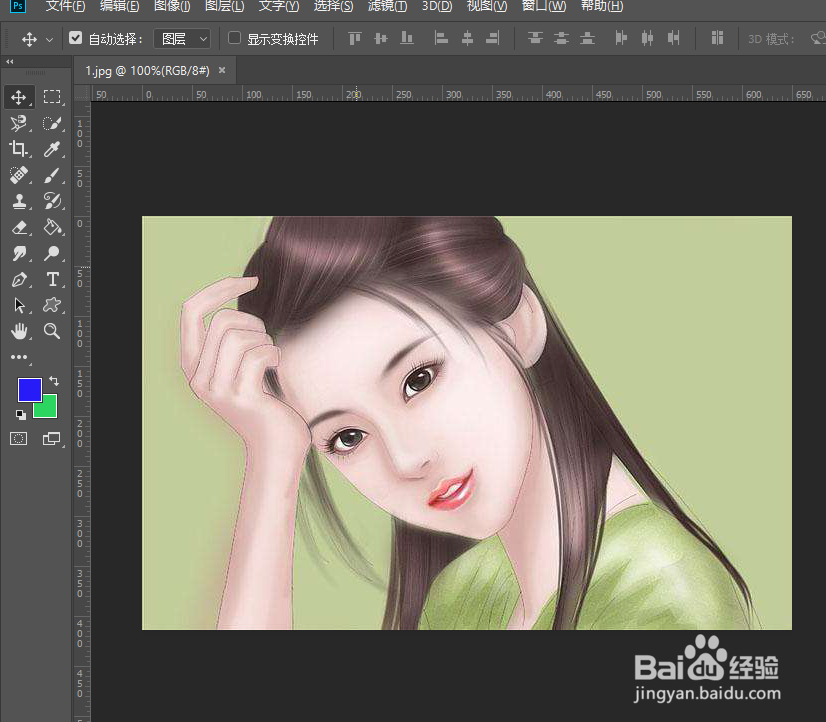The width and height of the screenshot is (826, 722).
Task: Collapse the toolbox with double arrows
Action: [9, 62]
